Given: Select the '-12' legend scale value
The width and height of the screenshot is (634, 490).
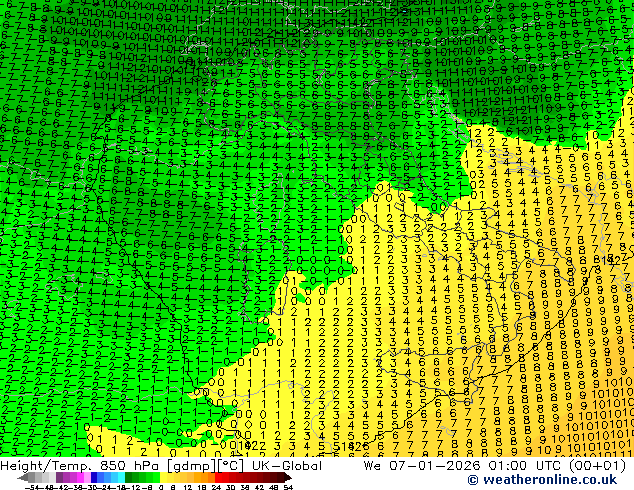Looking at the screenshot, I should click(133, 488).
